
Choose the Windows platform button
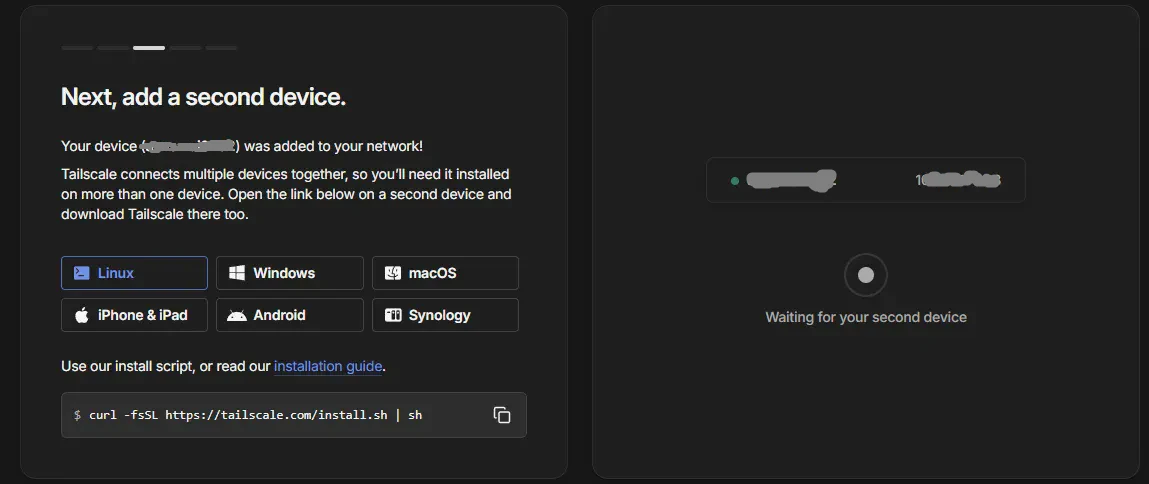click(289, 273)
